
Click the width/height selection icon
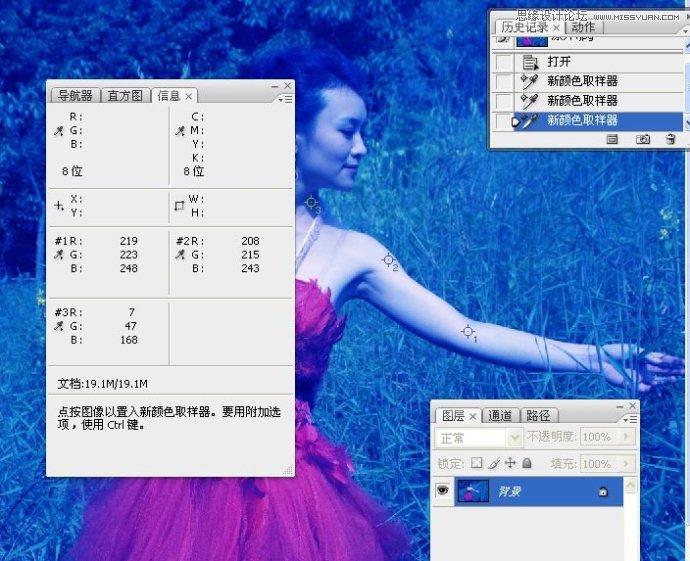[179, 205]
